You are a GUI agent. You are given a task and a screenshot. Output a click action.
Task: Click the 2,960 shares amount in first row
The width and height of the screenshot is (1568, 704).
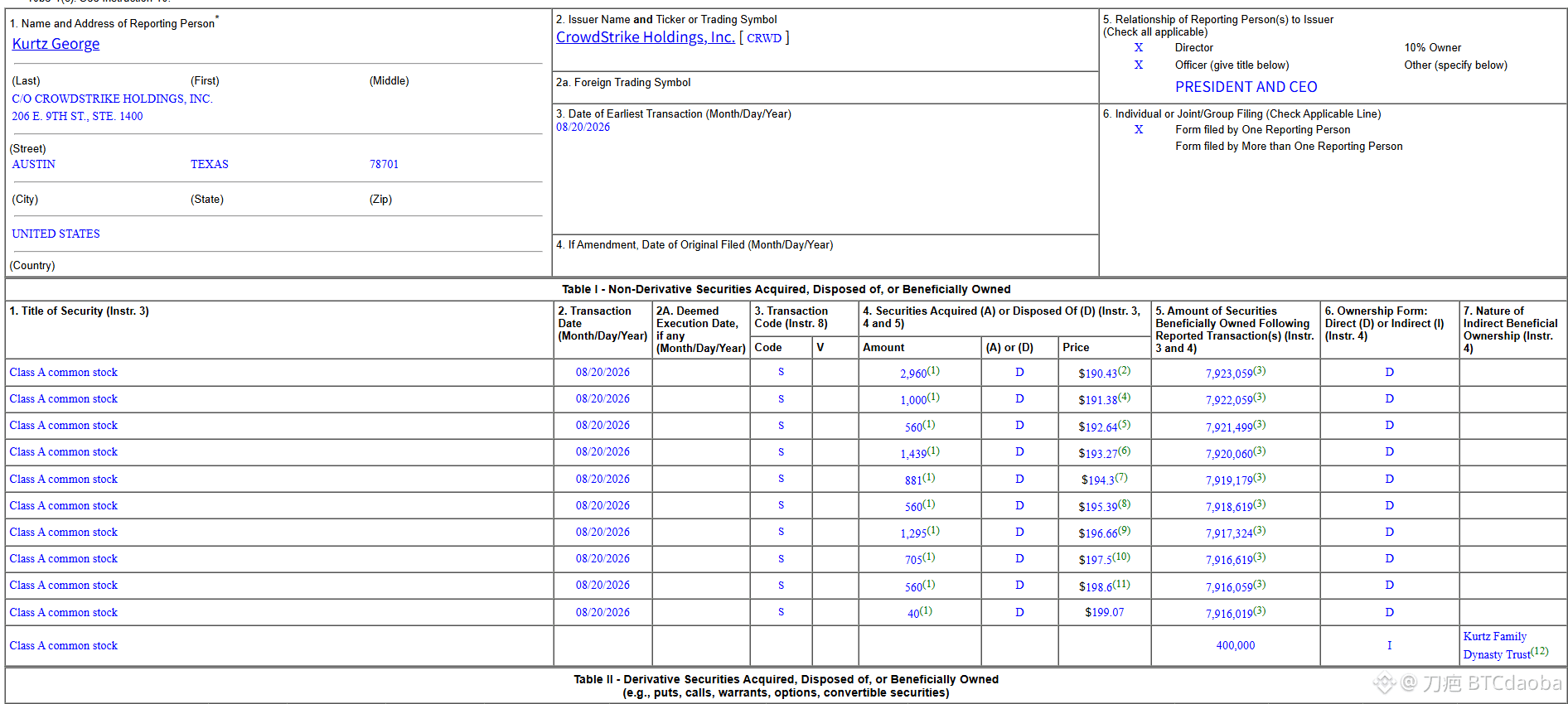click(x=913, y=374)
